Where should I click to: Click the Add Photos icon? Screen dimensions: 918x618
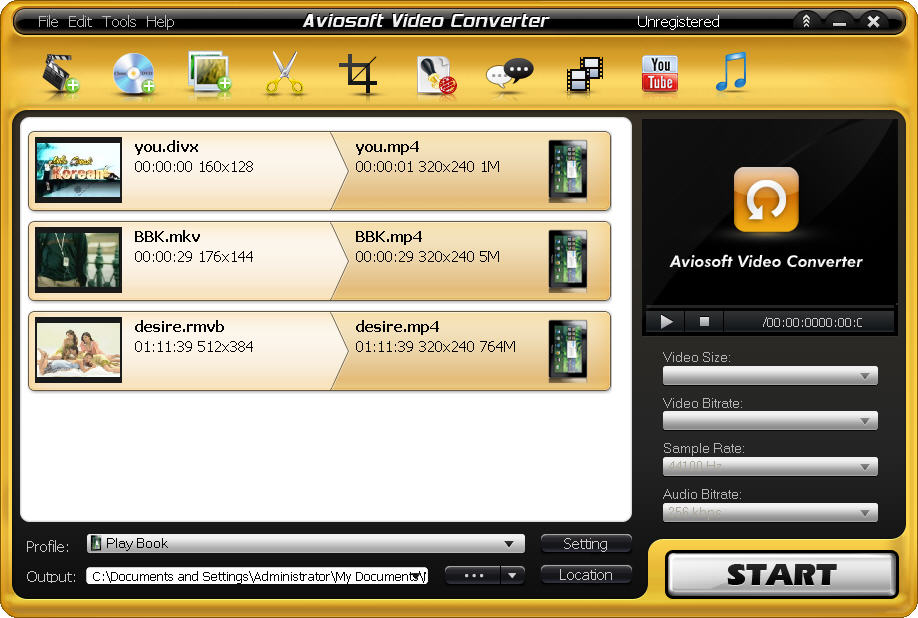(209, 71)
